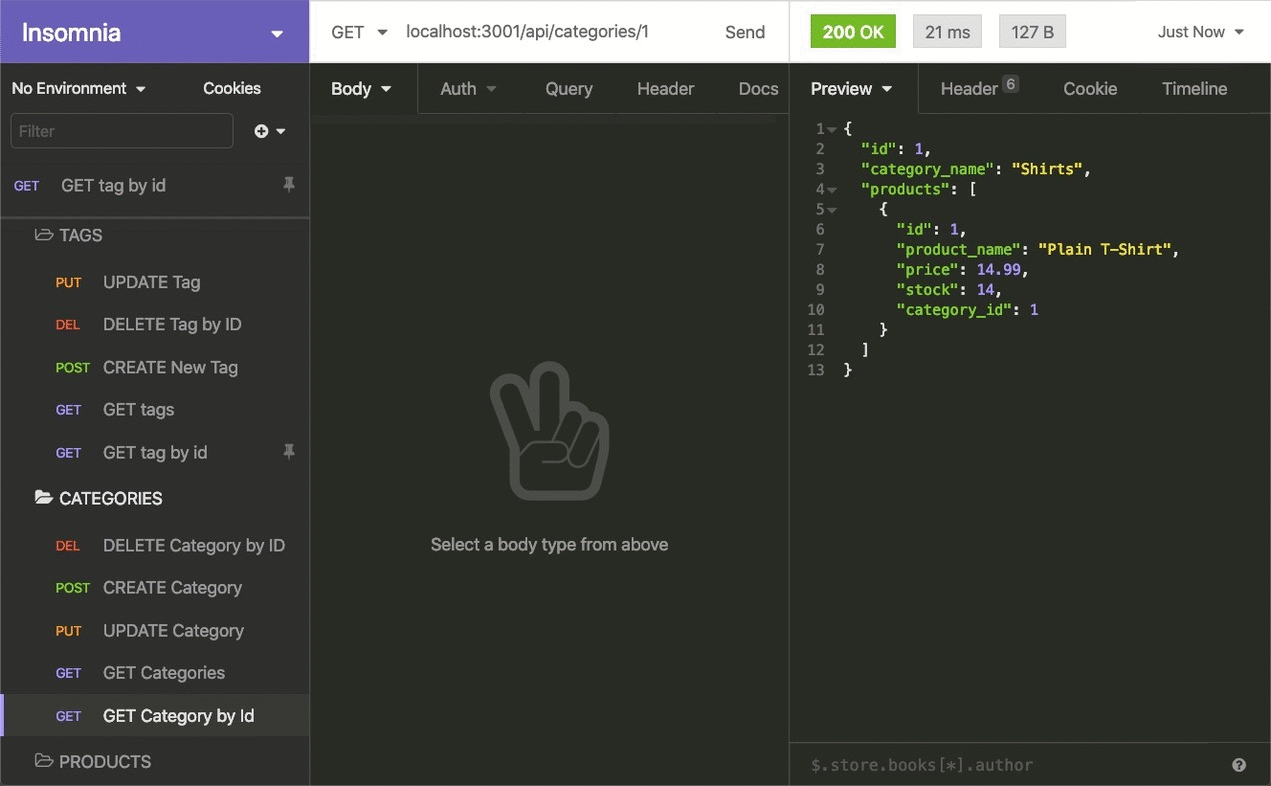
Task: Open the JSONPath filter help question mark icon
Action: pos(1239,764)
